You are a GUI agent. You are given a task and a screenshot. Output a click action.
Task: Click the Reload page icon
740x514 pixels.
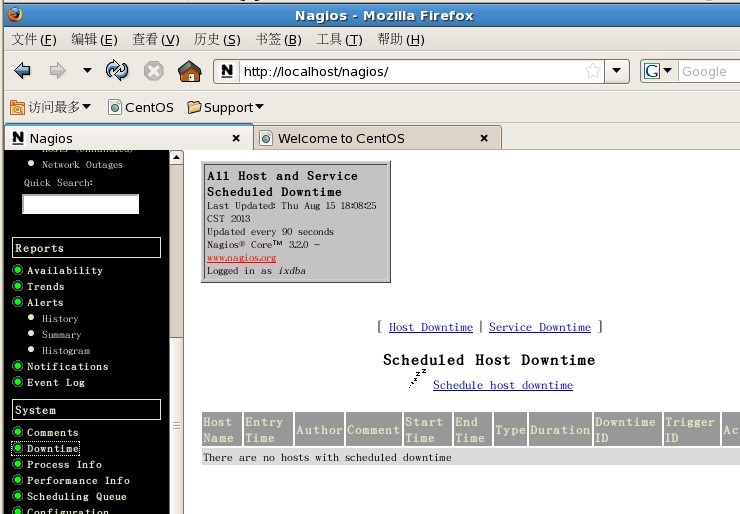pos(117,71)
